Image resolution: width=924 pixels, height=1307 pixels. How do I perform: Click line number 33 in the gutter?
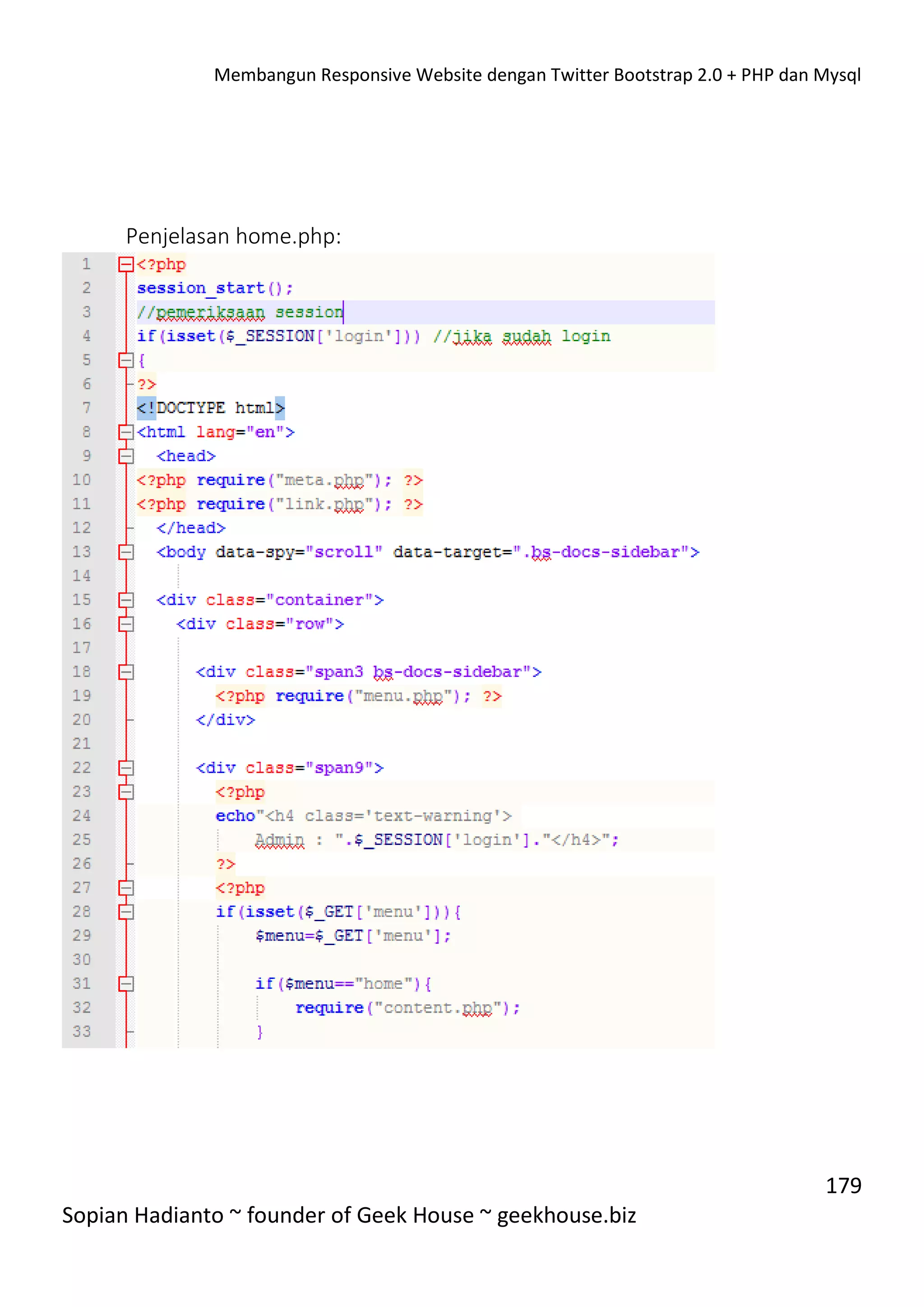pos(81,1032)
